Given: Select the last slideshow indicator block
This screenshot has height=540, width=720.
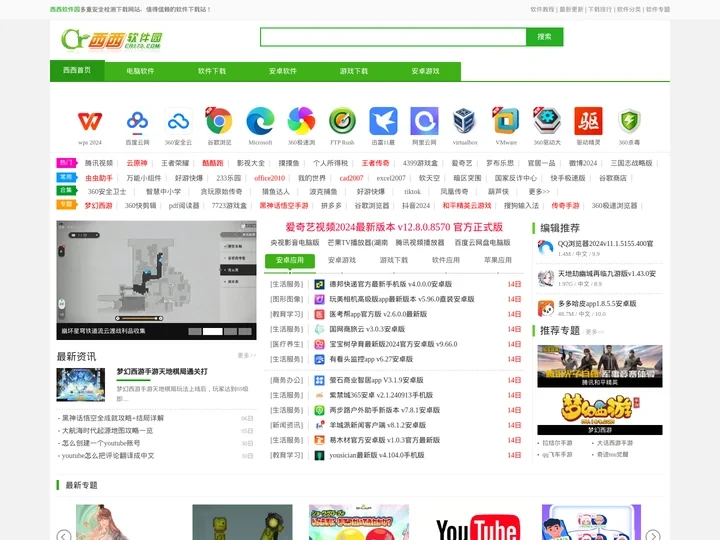Looking at the screenshot, I should [x=245, y=332].
